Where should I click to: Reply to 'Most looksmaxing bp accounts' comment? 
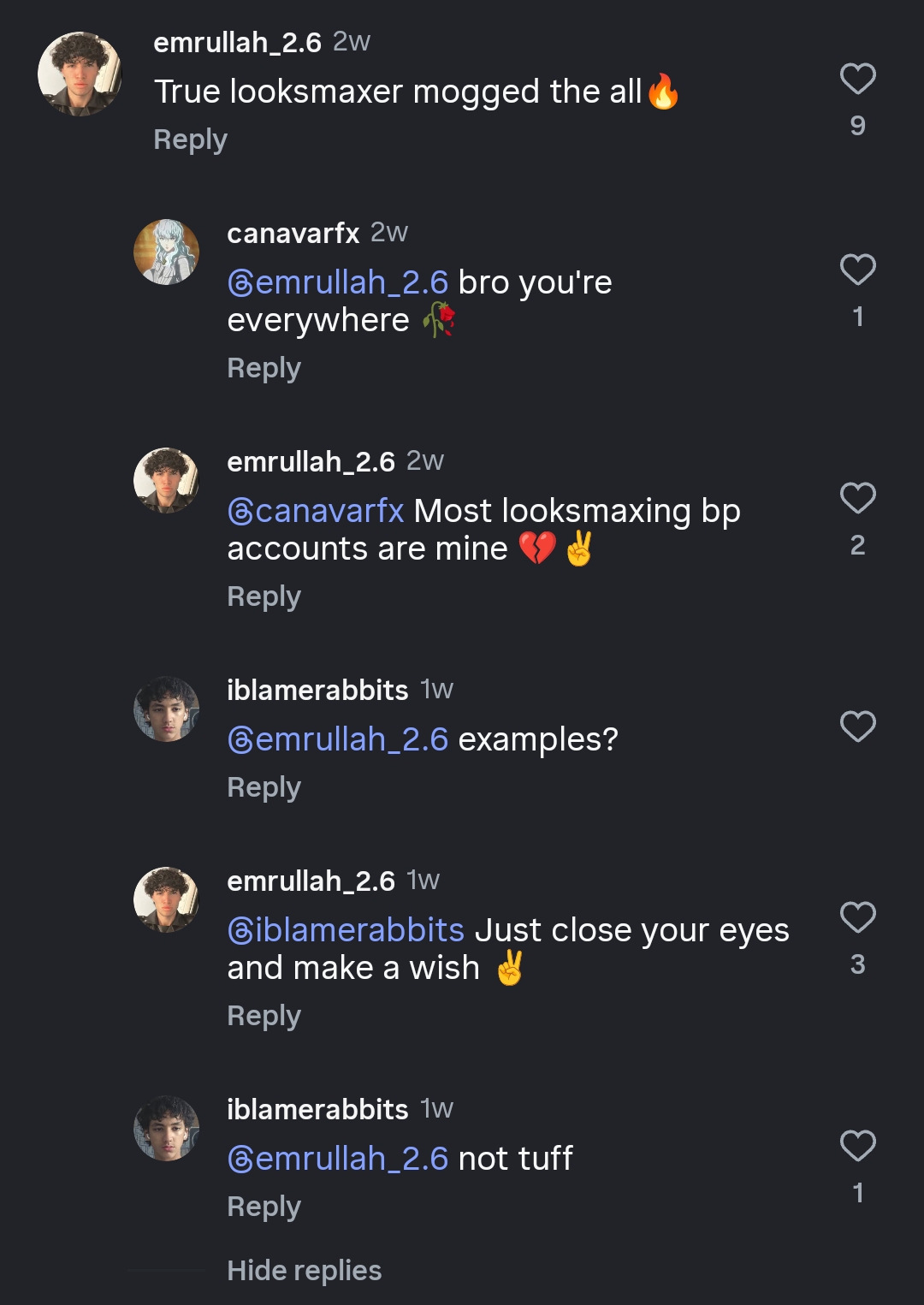[264, 596]
